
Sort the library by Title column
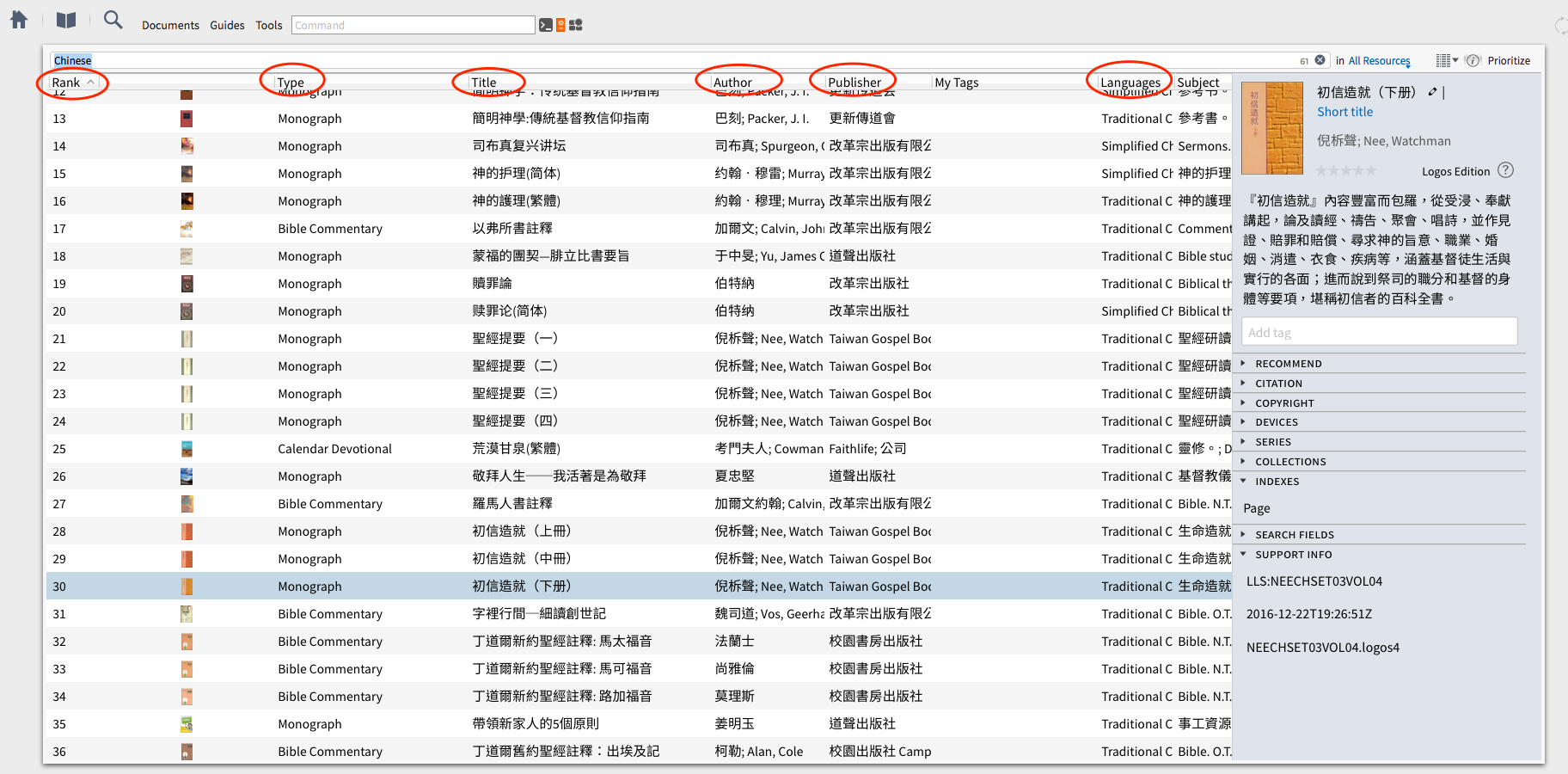[x=484, y=83]
